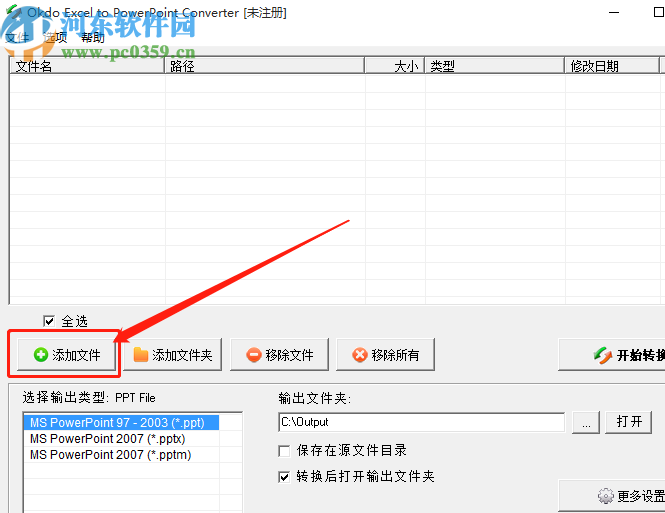
Task: Sort by the 大小 column header
Action: pos(395,66)
